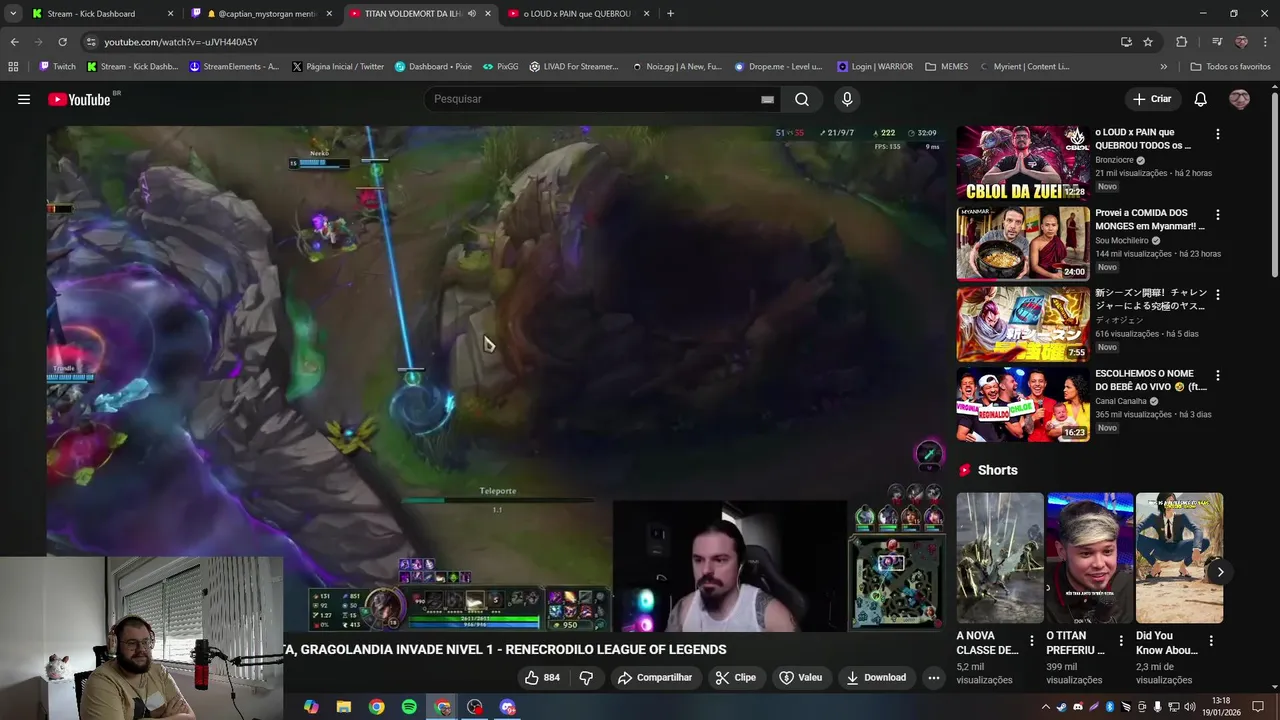This screenshot has width=1280, height=720.
Task: Dislike the video with thumbs down
Action: point(586,677)
